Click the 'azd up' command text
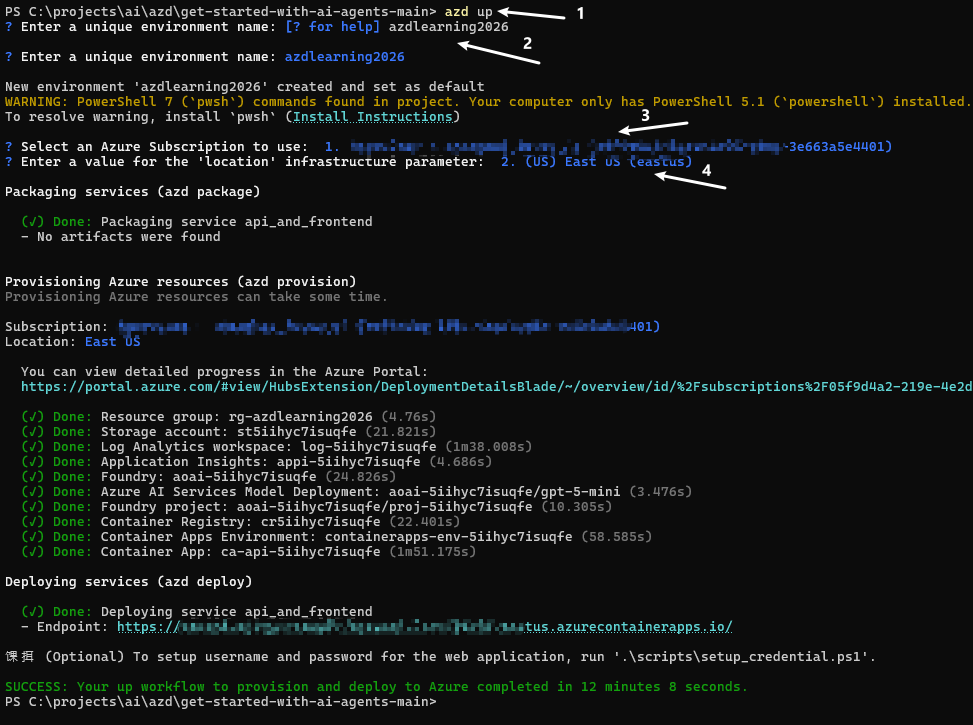 469,12
